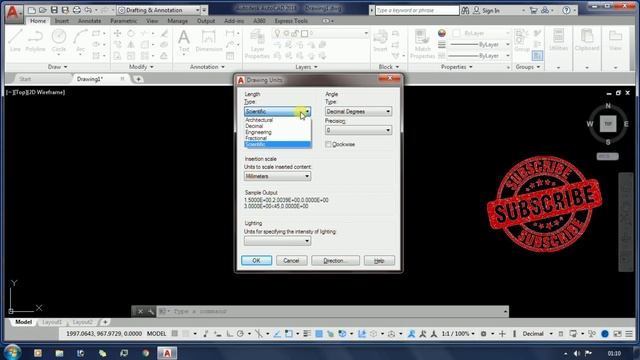
Task: Switch to the Parametric ribbon tab
Action: [124, 21]
